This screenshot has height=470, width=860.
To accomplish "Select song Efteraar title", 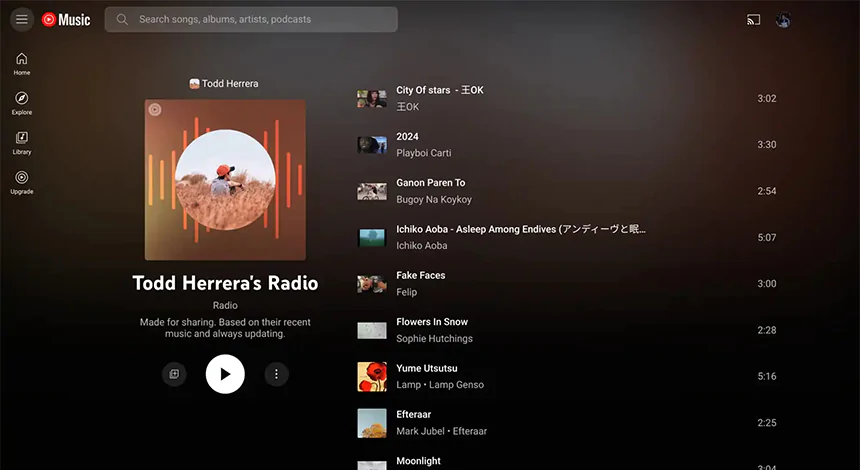I will point(414,415).
